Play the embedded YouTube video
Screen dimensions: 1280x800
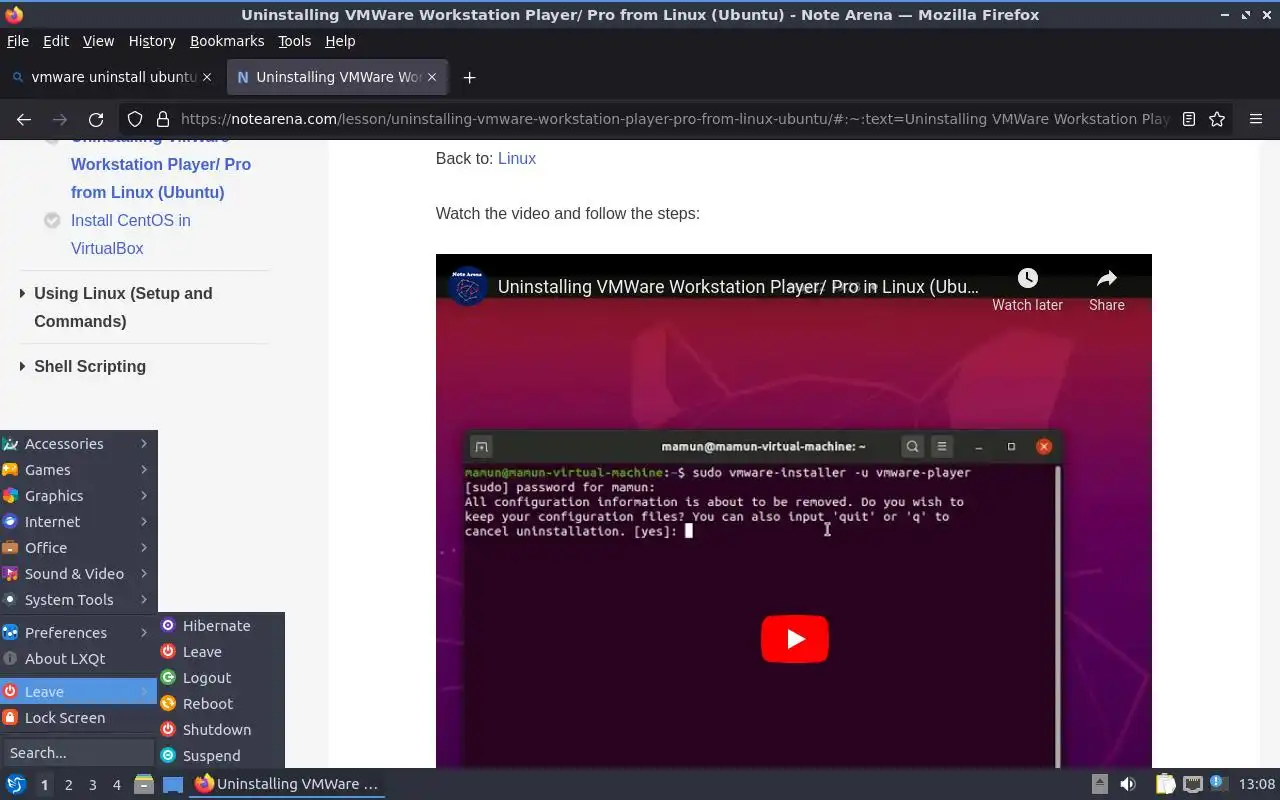[x=795, y=639]
